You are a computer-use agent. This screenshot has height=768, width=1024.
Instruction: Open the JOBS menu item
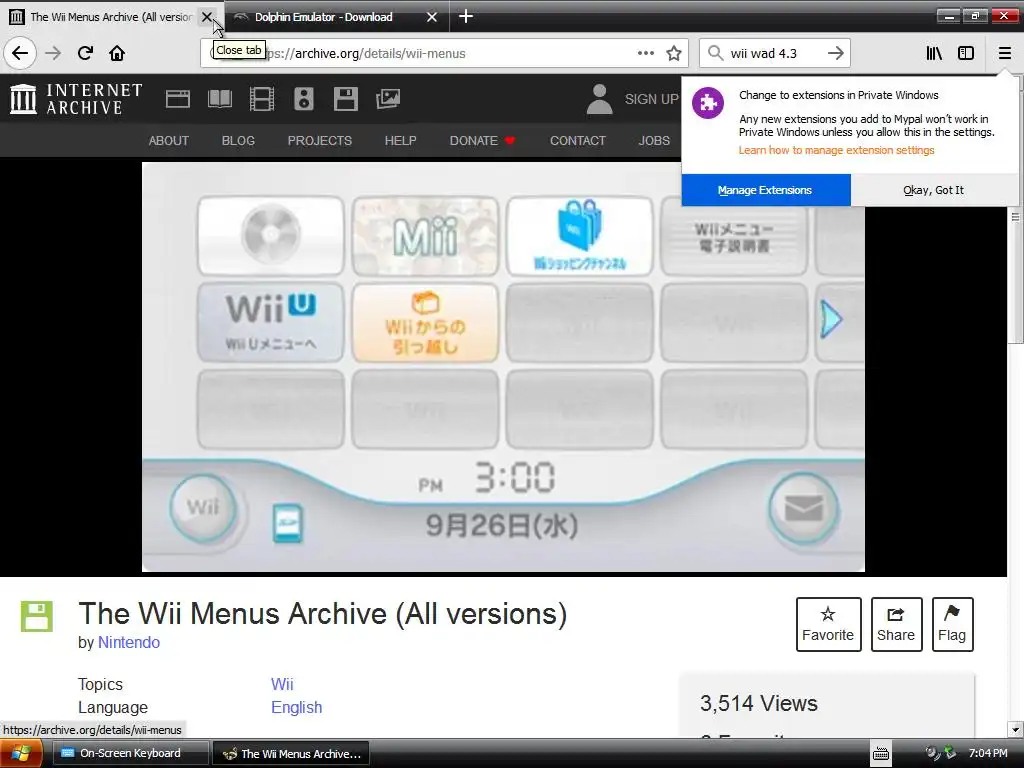coord(654,140)
